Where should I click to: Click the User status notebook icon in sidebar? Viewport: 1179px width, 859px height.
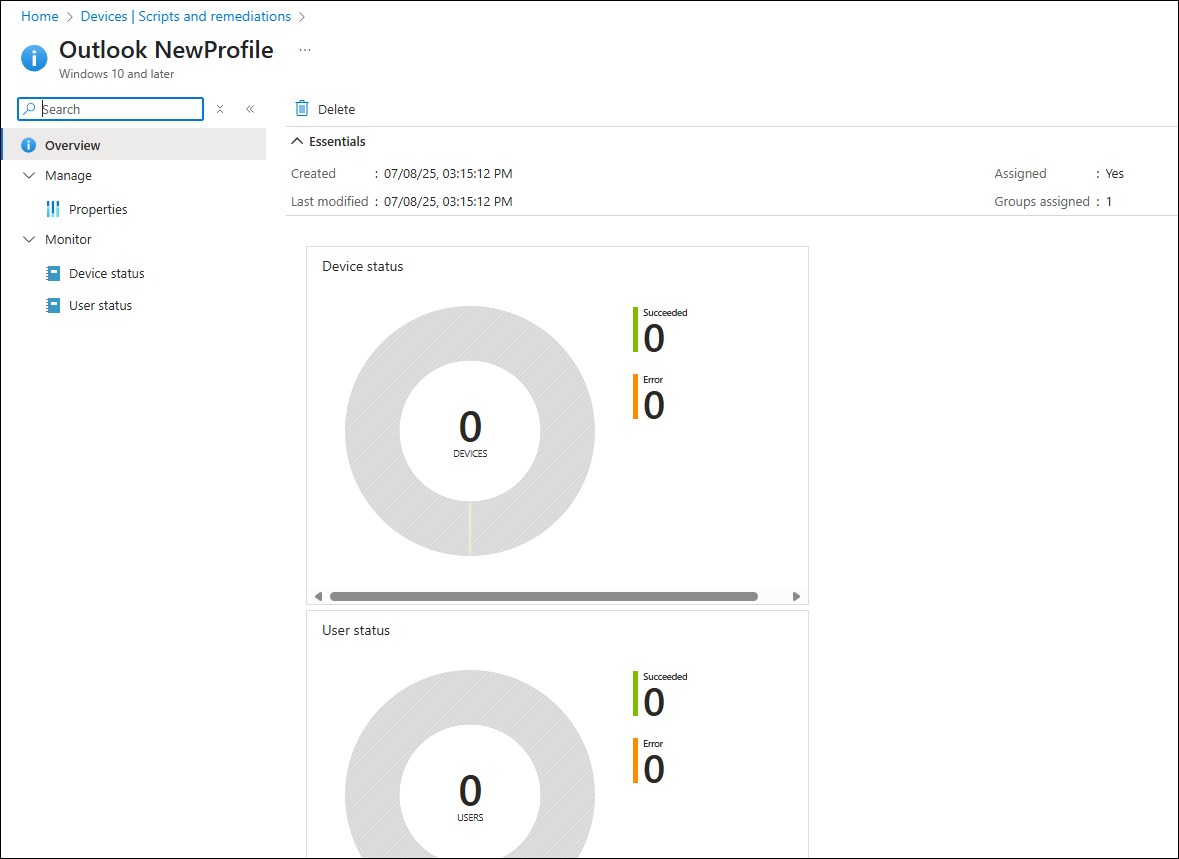(53, 305)
